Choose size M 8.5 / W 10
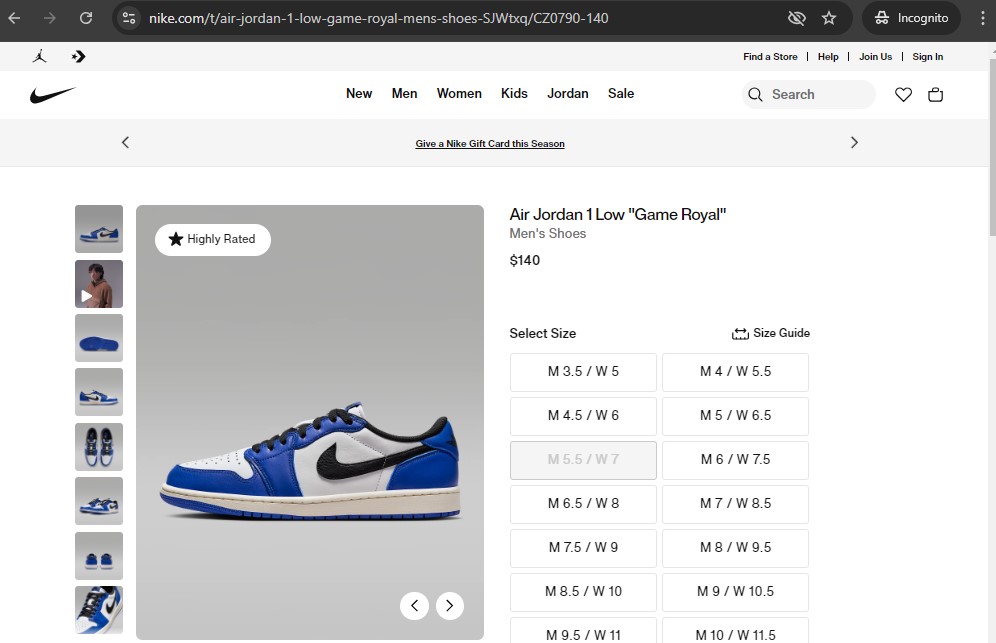 583,592
